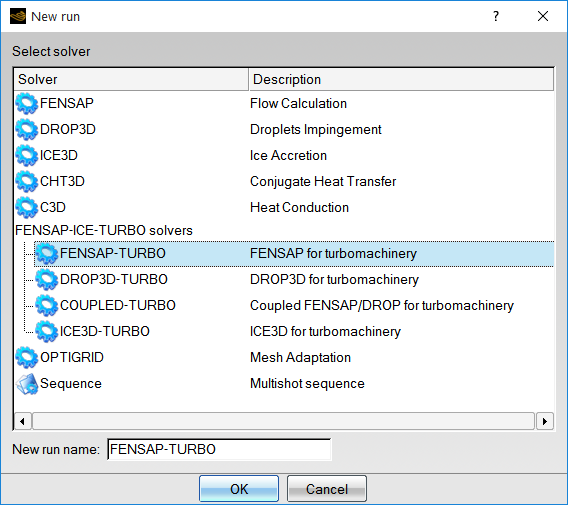Screen dimensions: 568x505
Task: Choose the COUPLED-TURBO gear icon
Action: coord(47,306)
